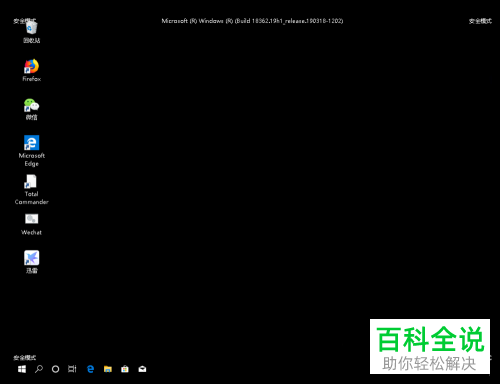Launch Firefox from the desktop shortcut
The width and height of the screenshot is (500, 384).
[32, 70]
